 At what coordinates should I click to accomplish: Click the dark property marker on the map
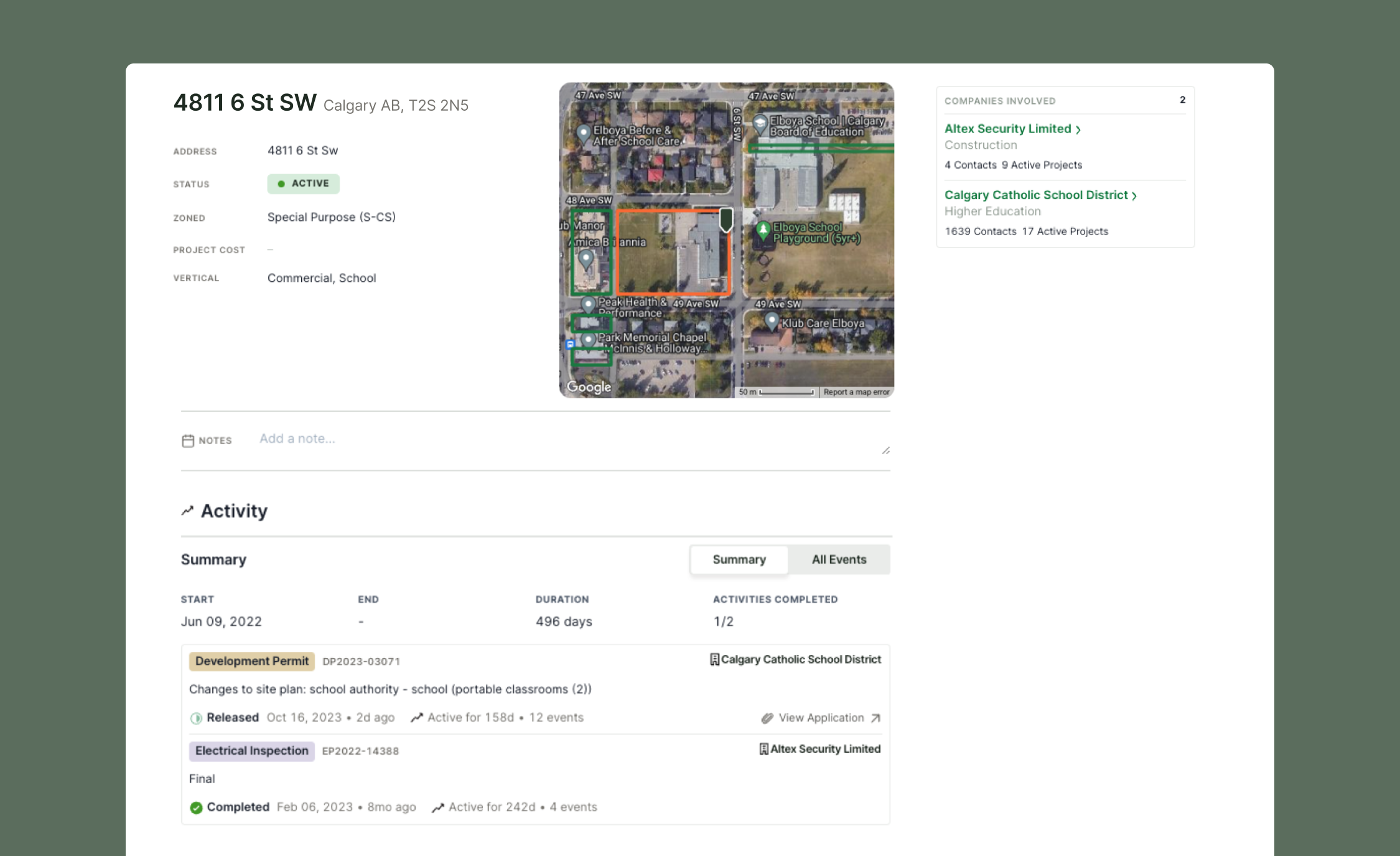click(x=726, y=219)
